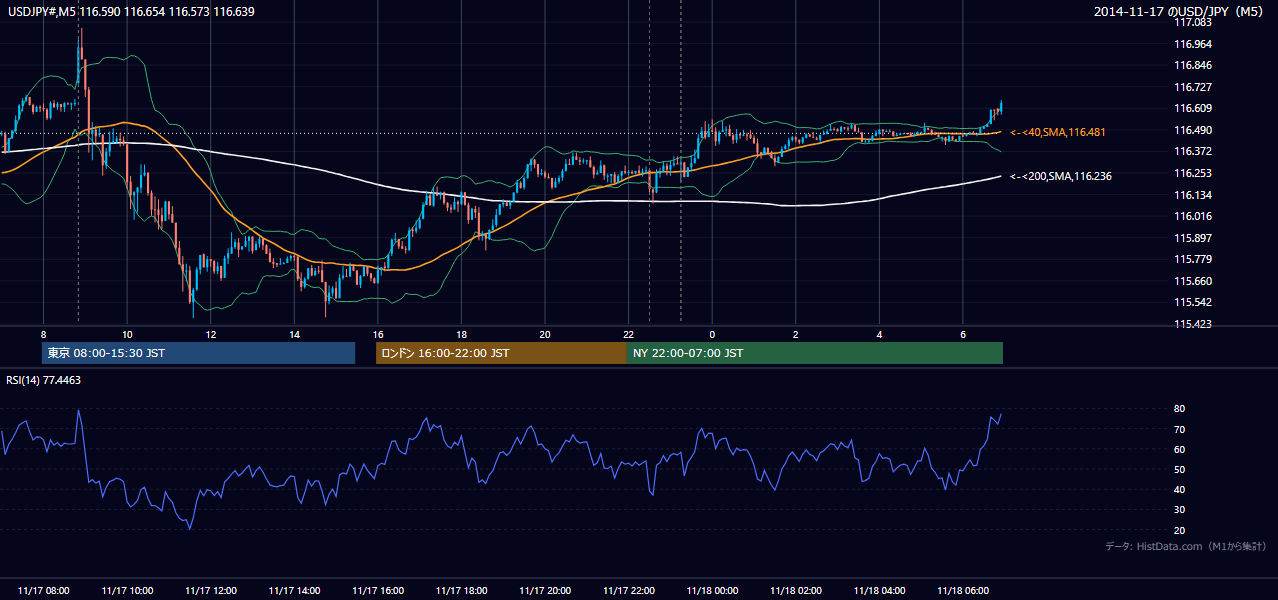Click the 11/18 04:00 time label

coord(879,591)
